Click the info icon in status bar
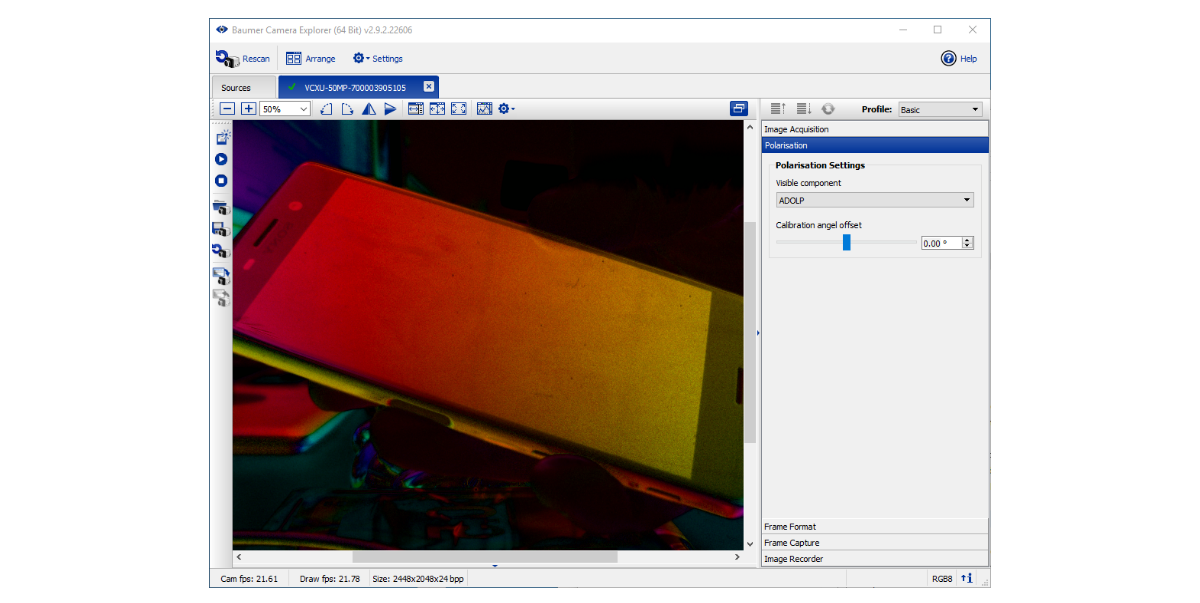 (967, 578)
